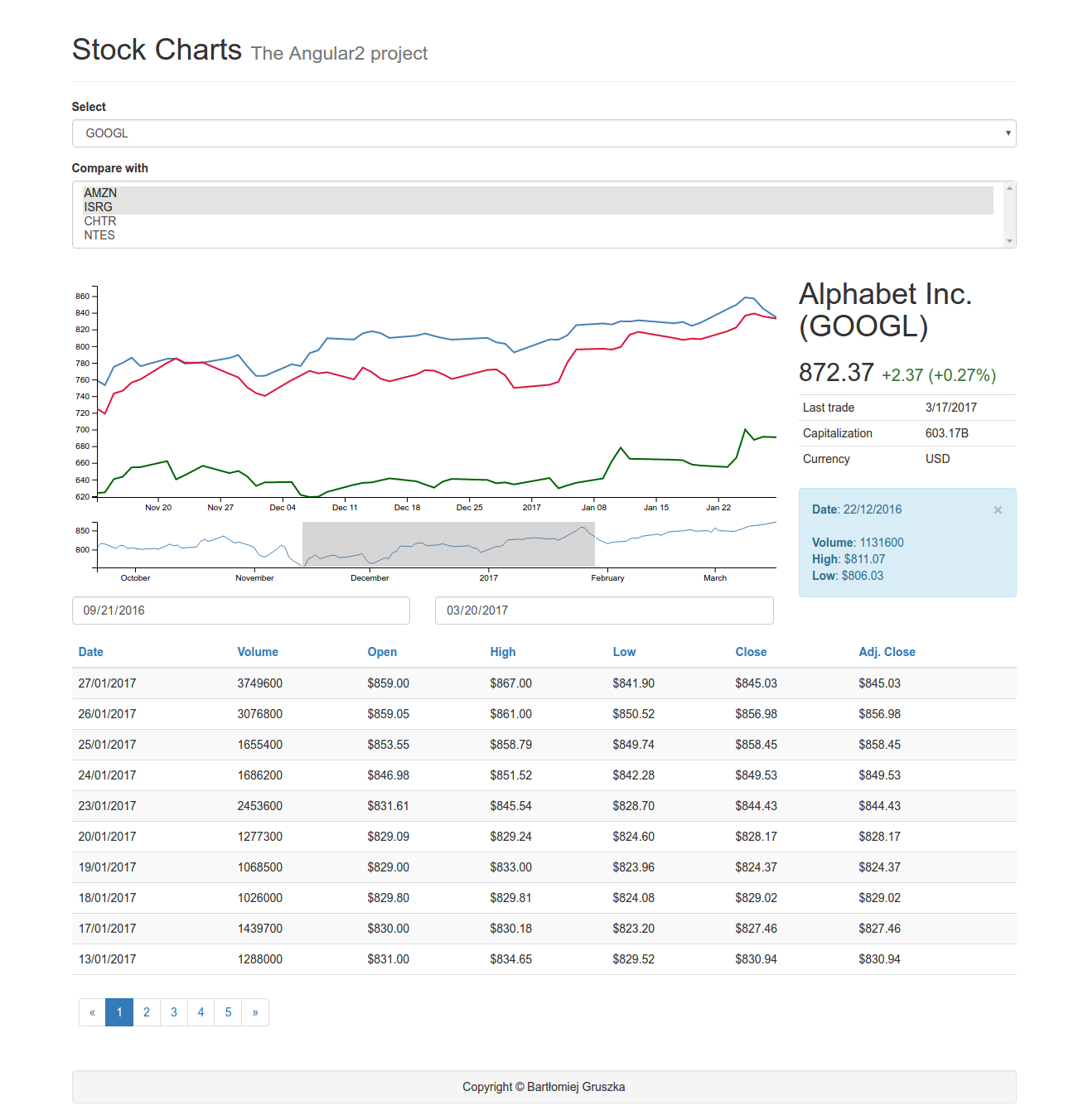Click the Copyright Bartłomiej Gruszka footer text

[544, 1087]
